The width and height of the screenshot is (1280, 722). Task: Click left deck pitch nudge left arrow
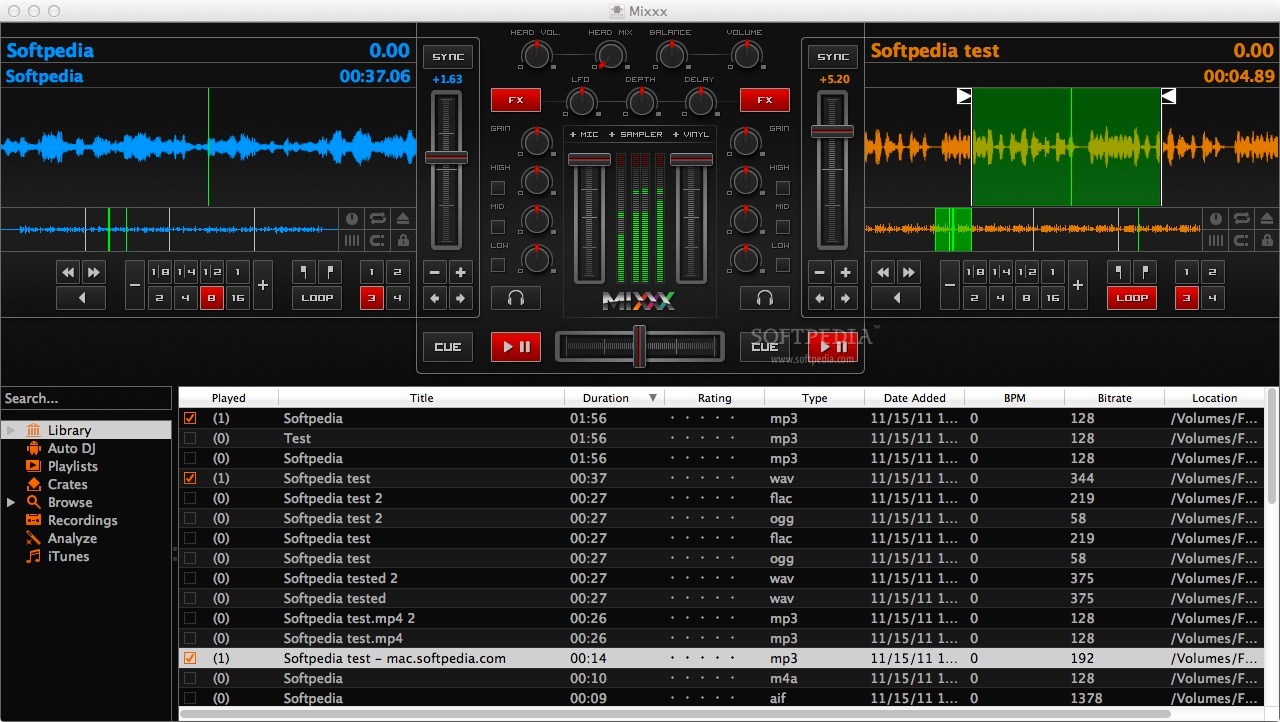click(435, 298)
